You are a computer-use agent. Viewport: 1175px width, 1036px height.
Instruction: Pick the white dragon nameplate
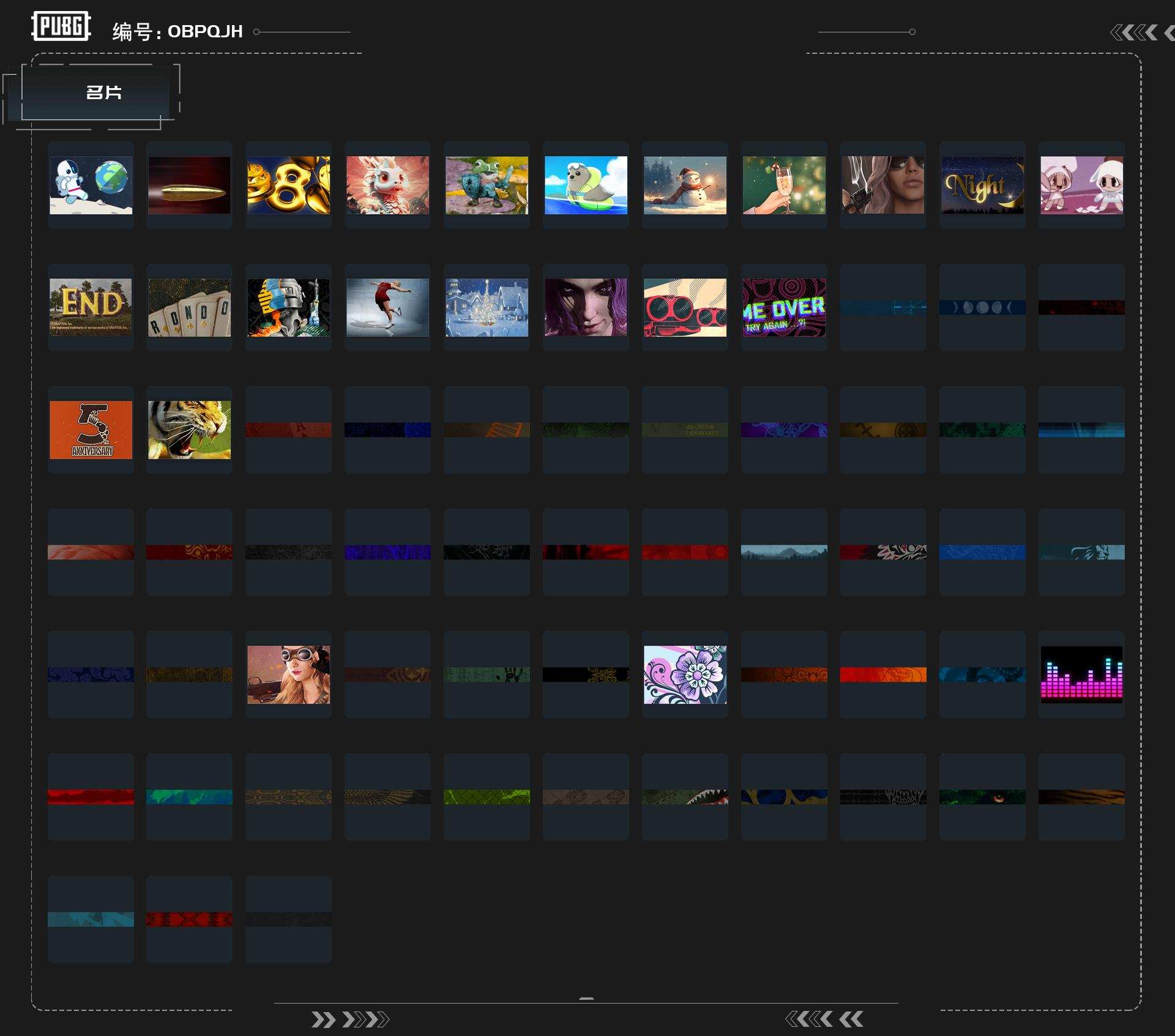[387, 185]
